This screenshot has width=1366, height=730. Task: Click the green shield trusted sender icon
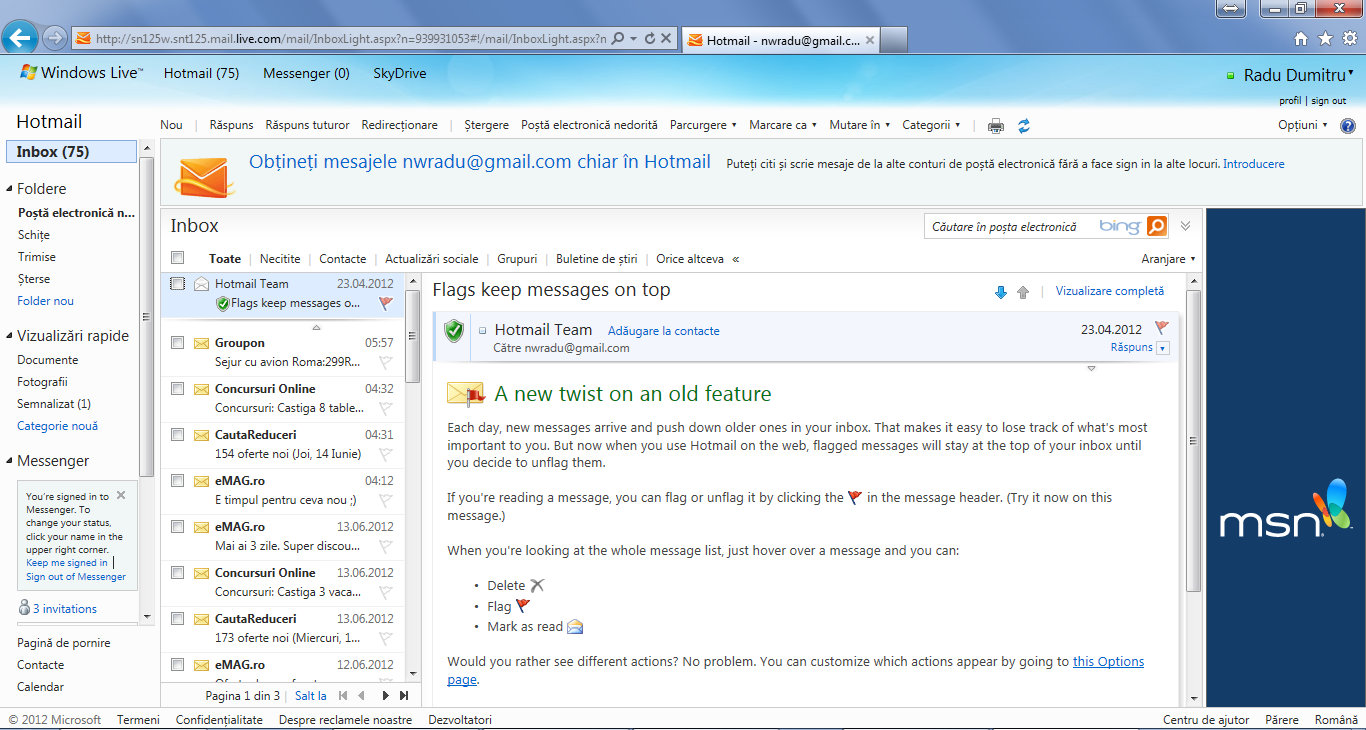pyautogui.click(x=455, y=331)
